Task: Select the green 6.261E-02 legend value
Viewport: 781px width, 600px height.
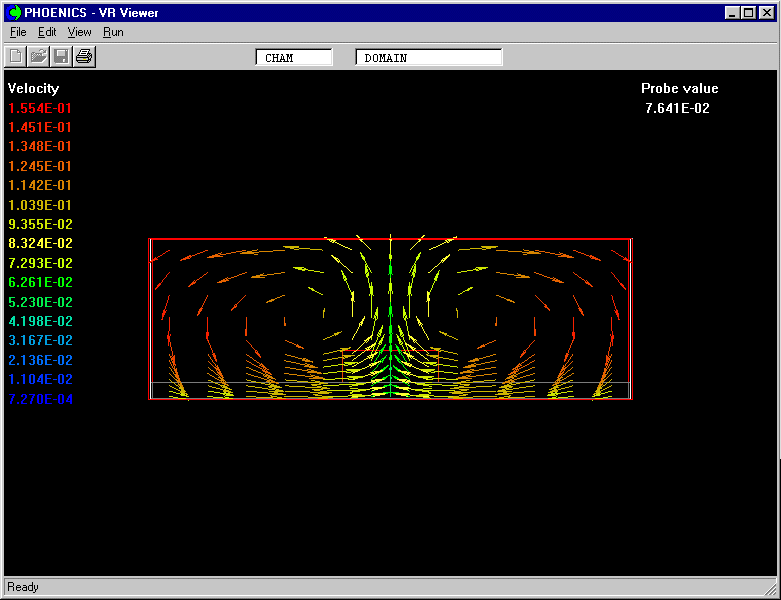Action: [x=40, y=283]
